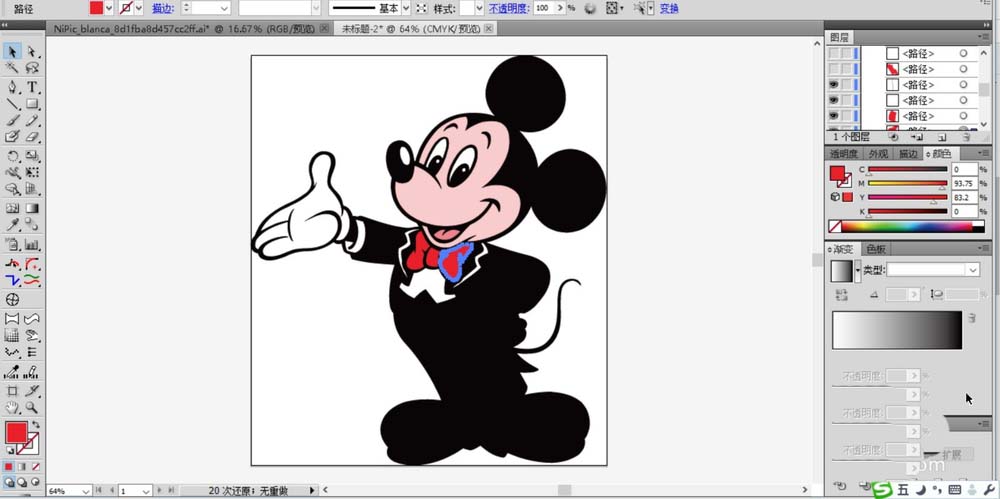Open the zoom level 64% dropdown

point(85,491)
